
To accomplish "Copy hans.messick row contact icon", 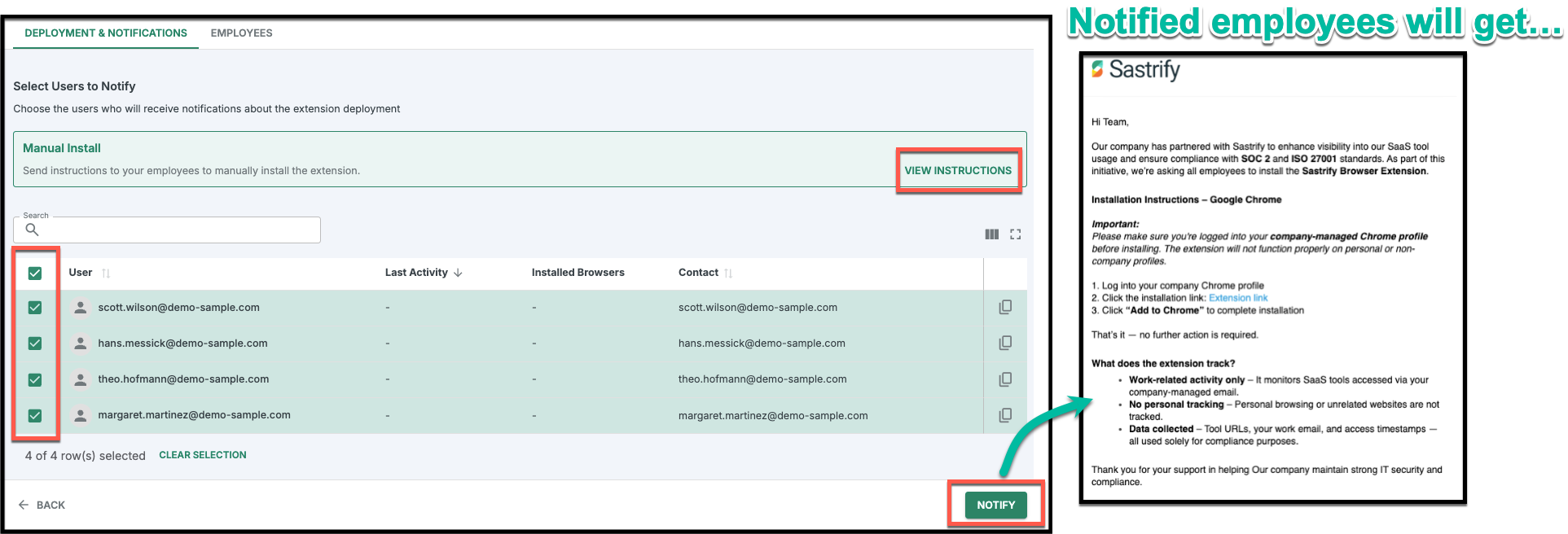I will pyautogui.click(x=1005, y=343).
